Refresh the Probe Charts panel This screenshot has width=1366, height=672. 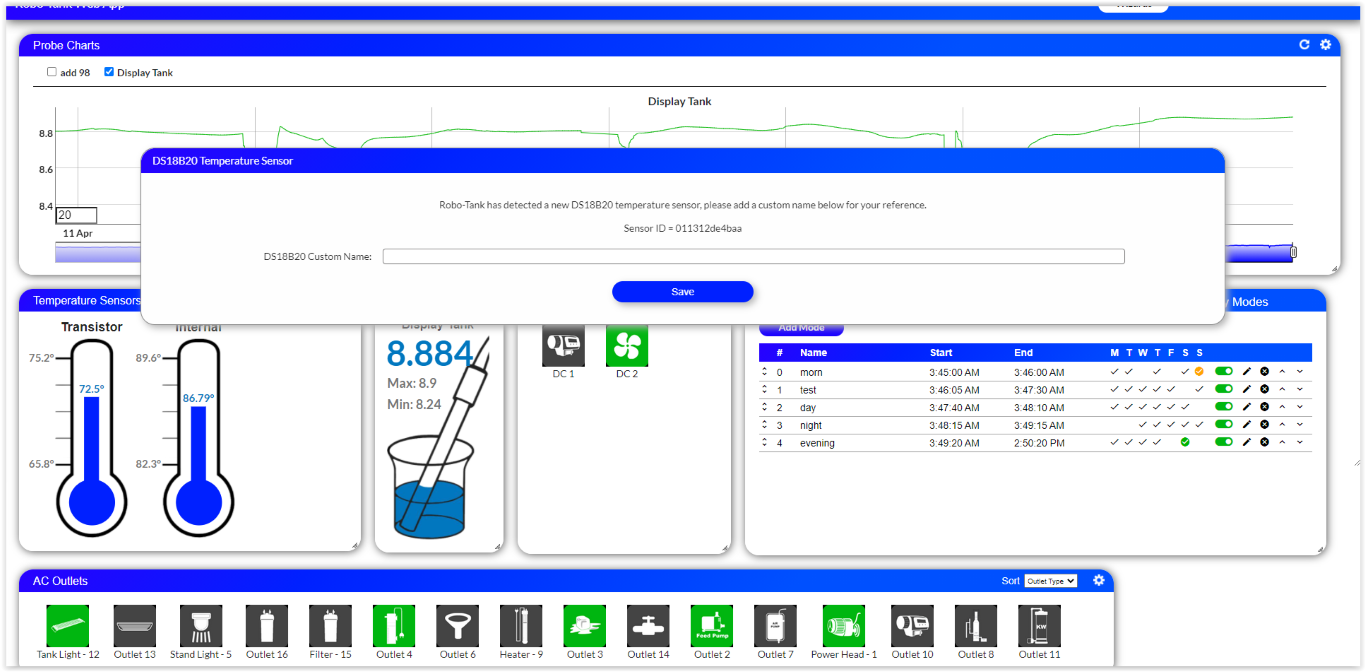point(1304,45)
